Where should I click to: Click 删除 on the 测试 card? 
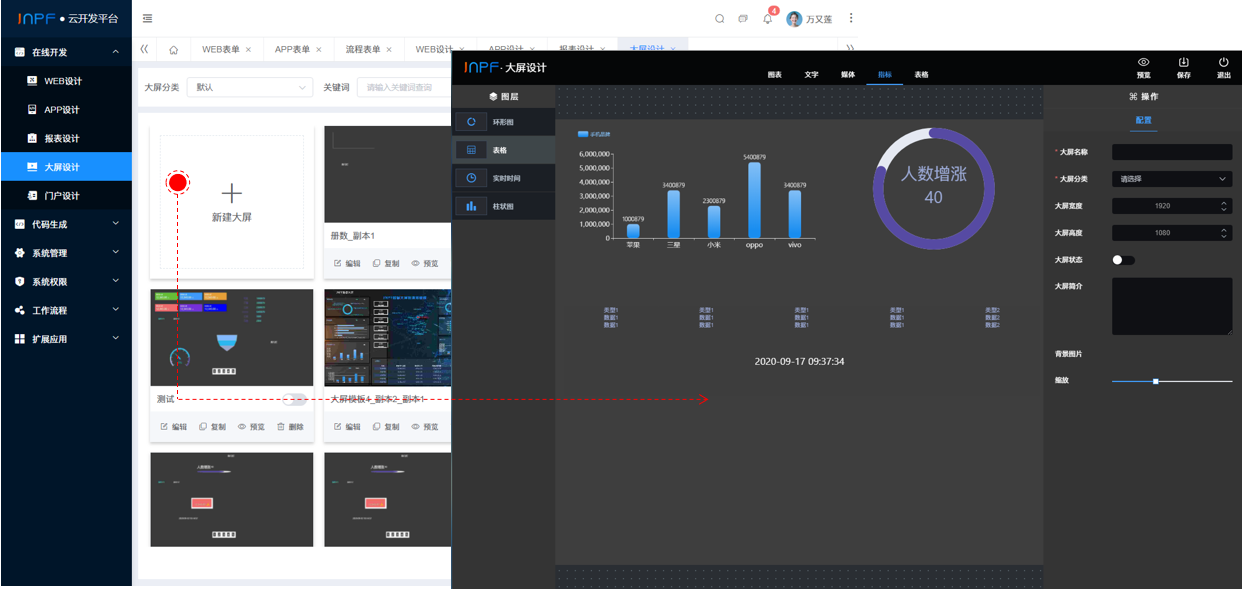tap(290, 426)
